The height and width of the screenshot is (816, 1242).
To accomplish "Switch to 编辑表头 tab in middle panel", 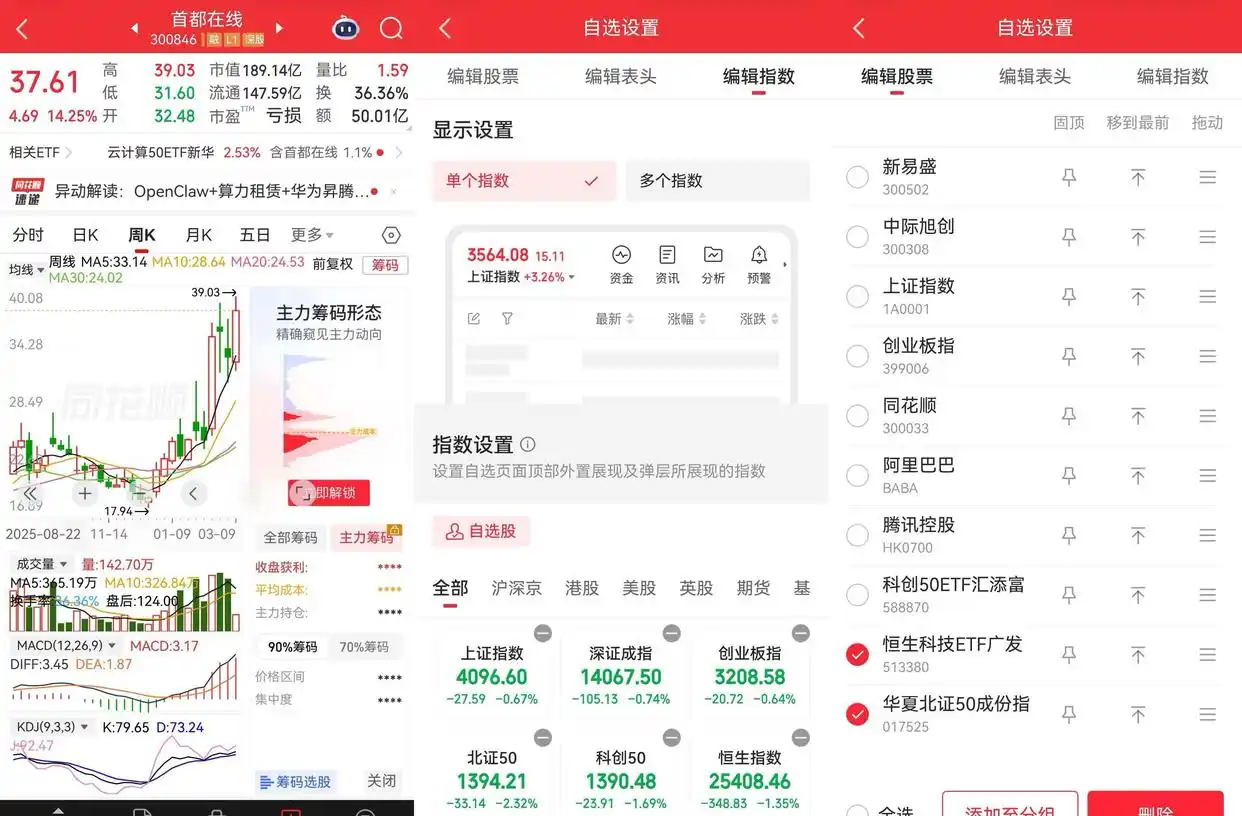I will pyautogui.click(x=620, y=76).
